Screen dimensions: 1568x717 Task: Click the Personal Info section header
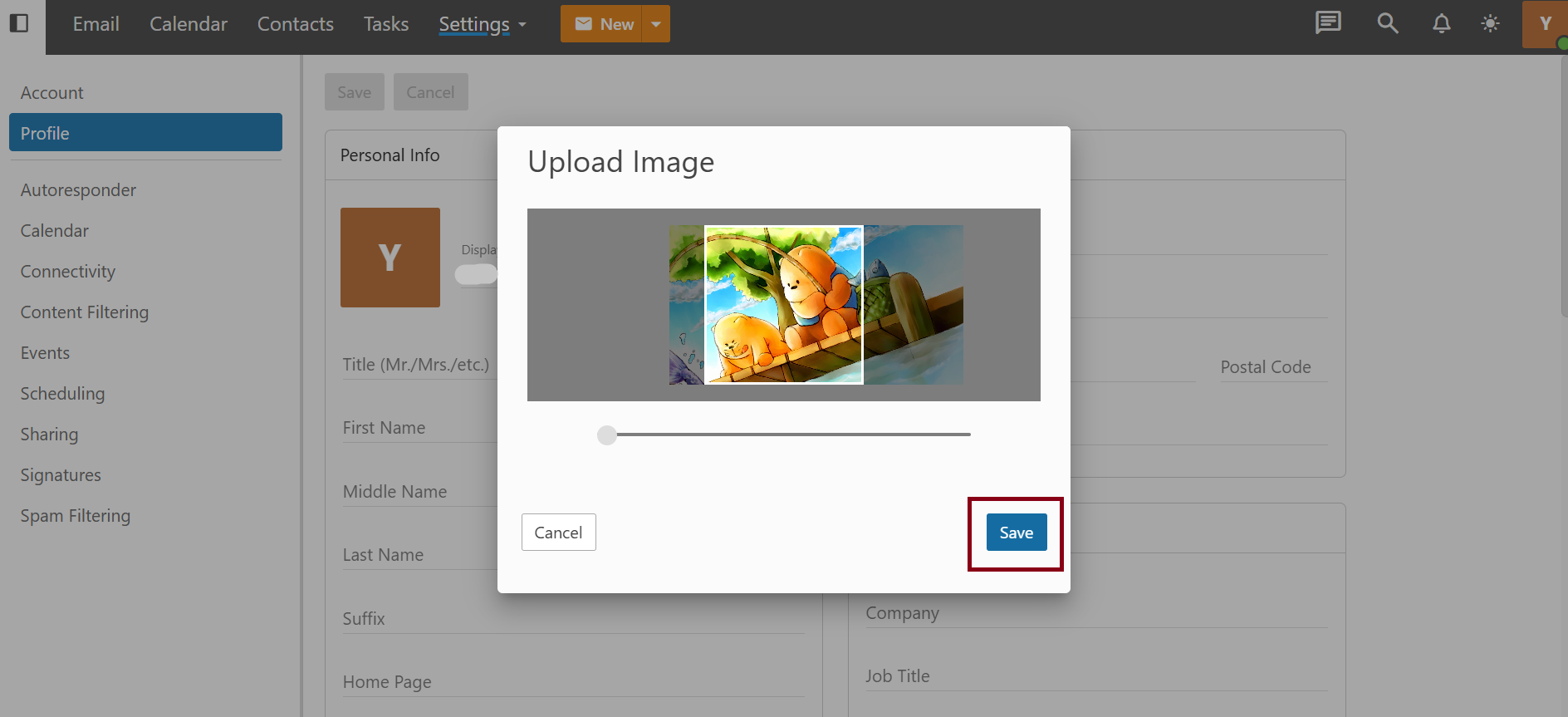(x=390, y=155)
